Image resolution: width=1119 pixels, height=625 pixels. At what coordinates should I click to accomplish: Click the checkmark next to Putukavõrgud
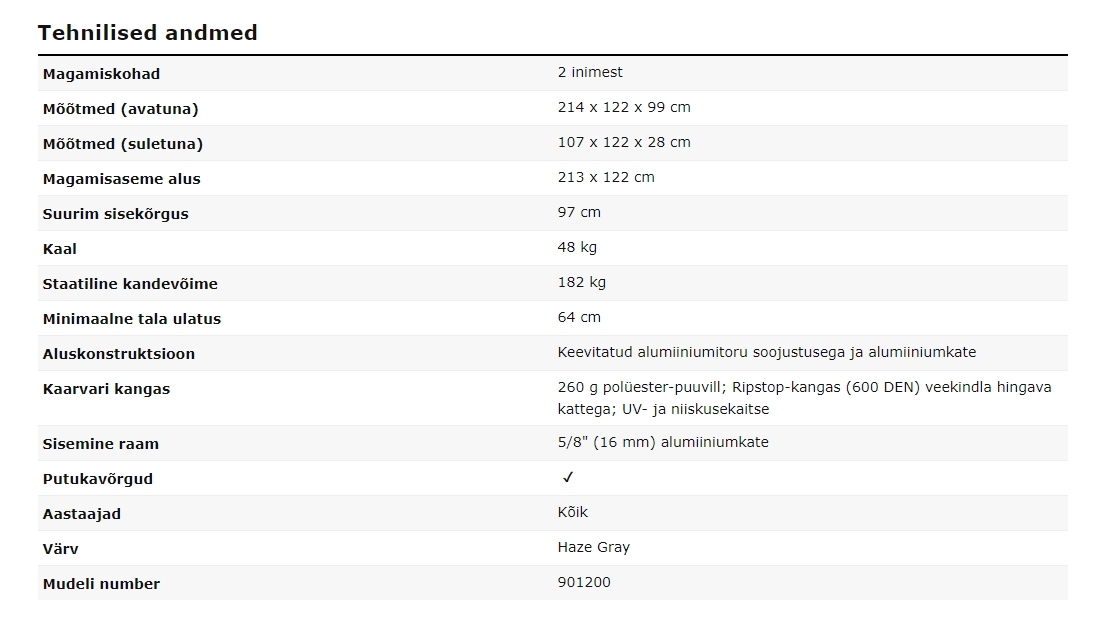(568, 478)
